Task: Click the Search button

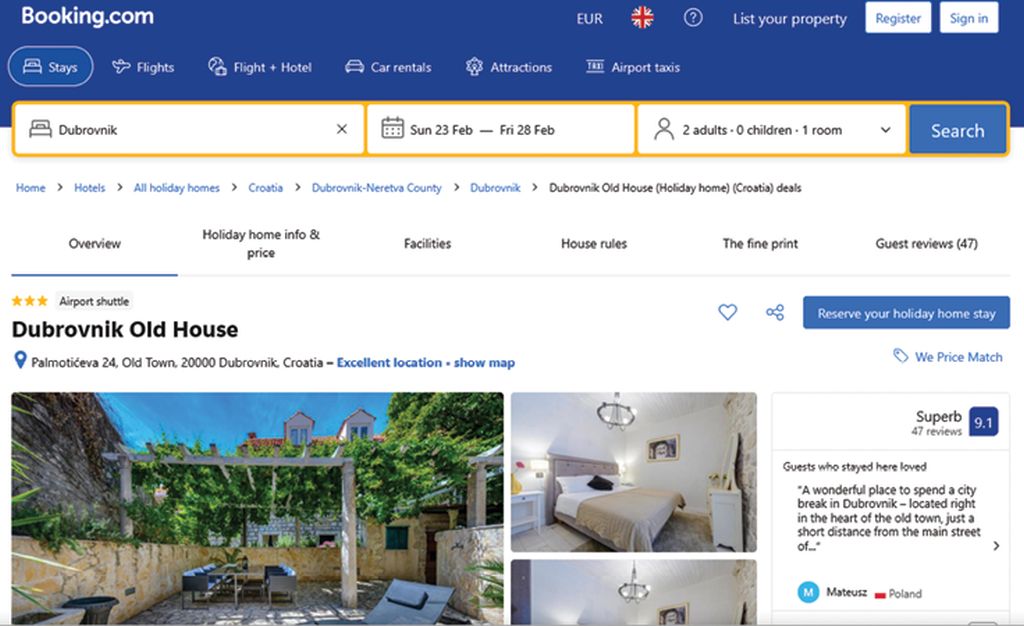Action: pos(957,130)
